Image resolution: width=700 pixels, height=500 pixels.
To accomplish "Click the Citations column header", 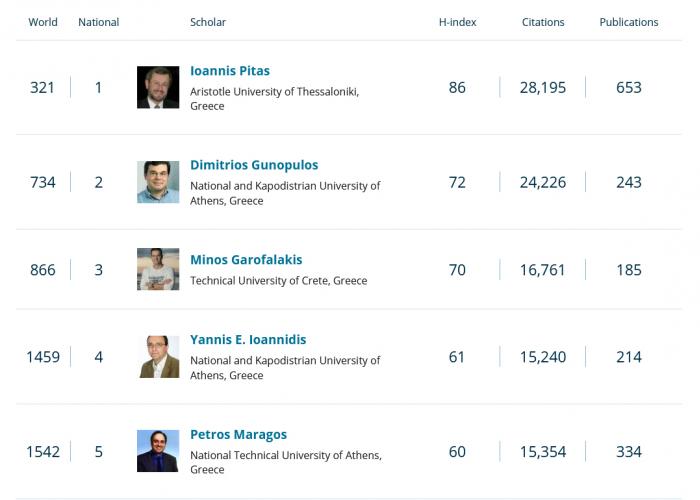I will 543,22.
